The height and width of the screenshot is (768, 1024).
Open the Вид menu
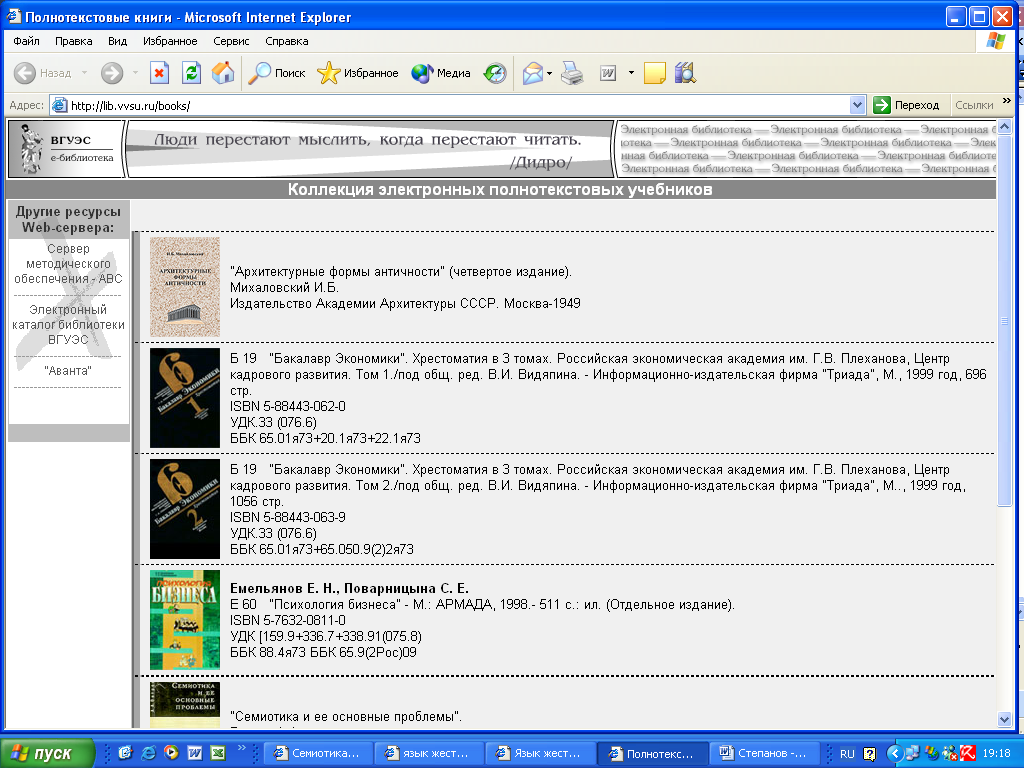pos(118,41)
